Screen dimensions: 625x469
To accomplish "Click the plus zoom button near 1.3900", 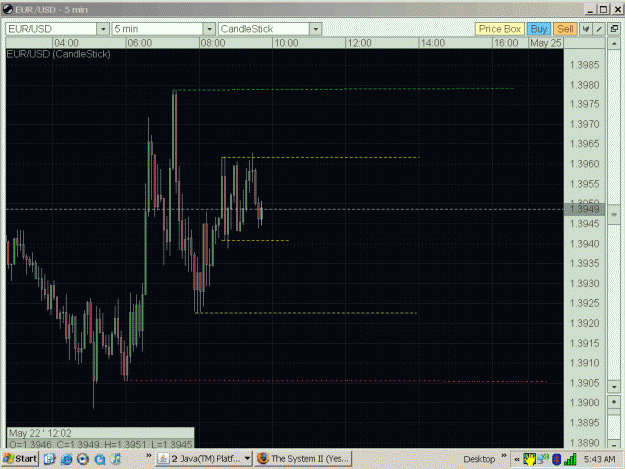I will (614, 402).
